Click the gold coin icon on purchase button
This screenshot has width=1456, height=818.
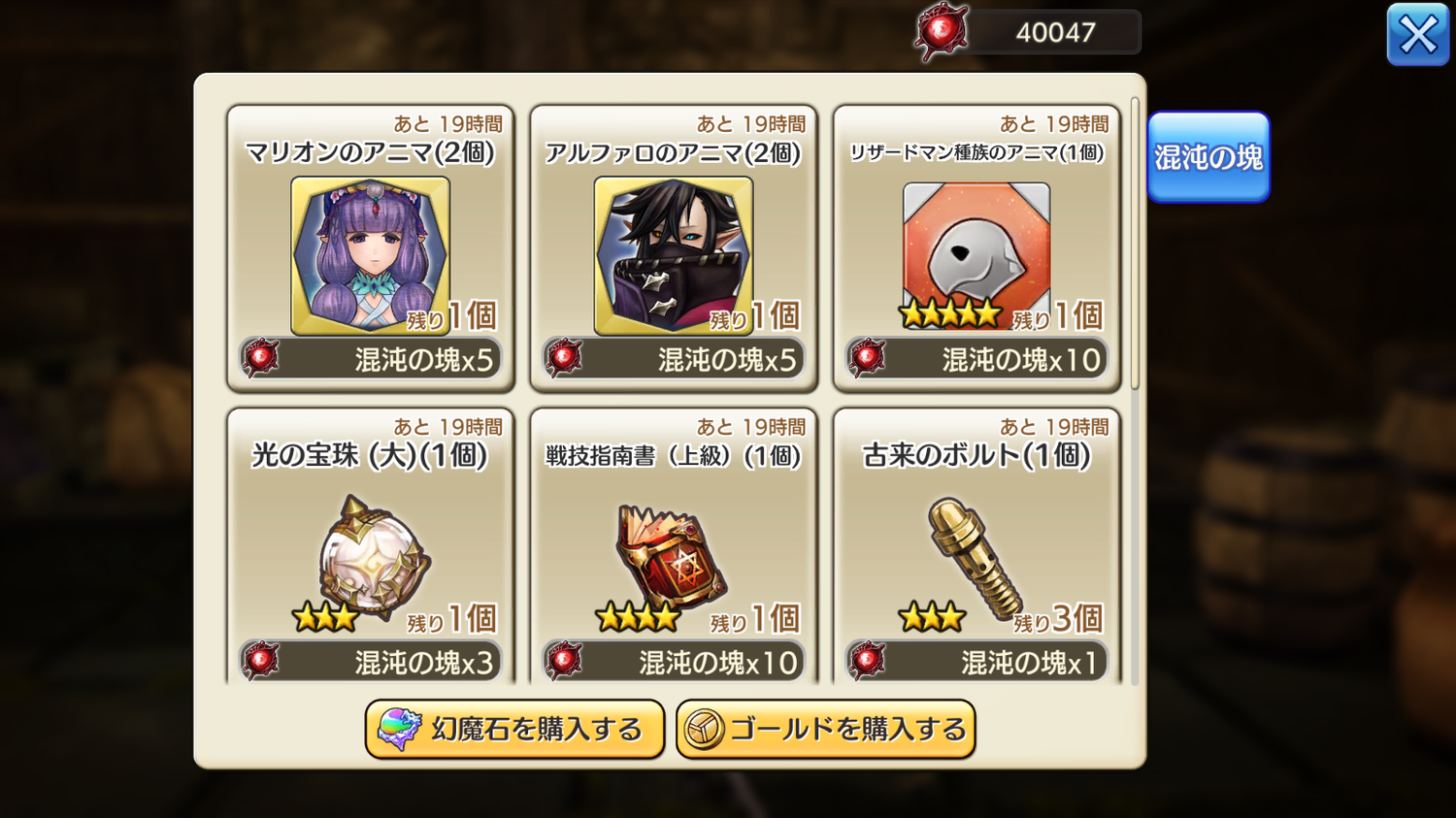coord(704,730)
